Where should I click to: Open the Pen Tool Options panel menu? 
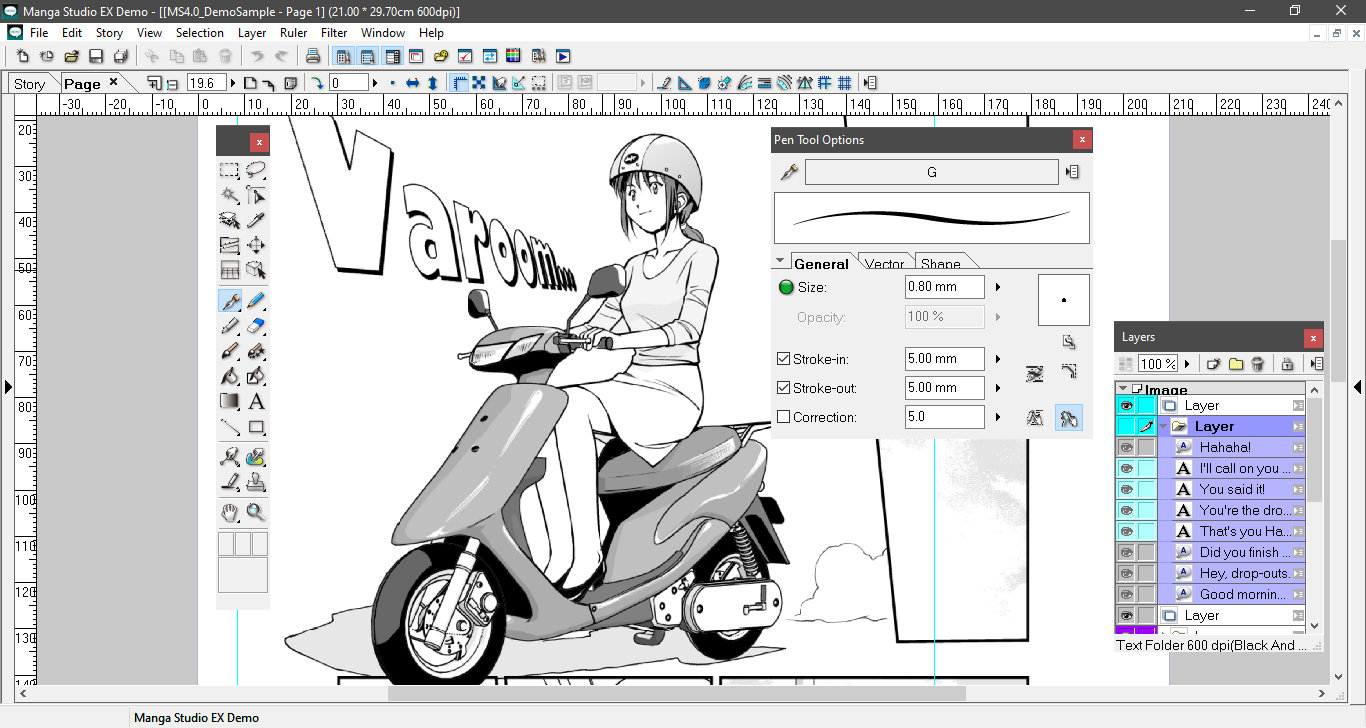click(x=1072, y=172)
